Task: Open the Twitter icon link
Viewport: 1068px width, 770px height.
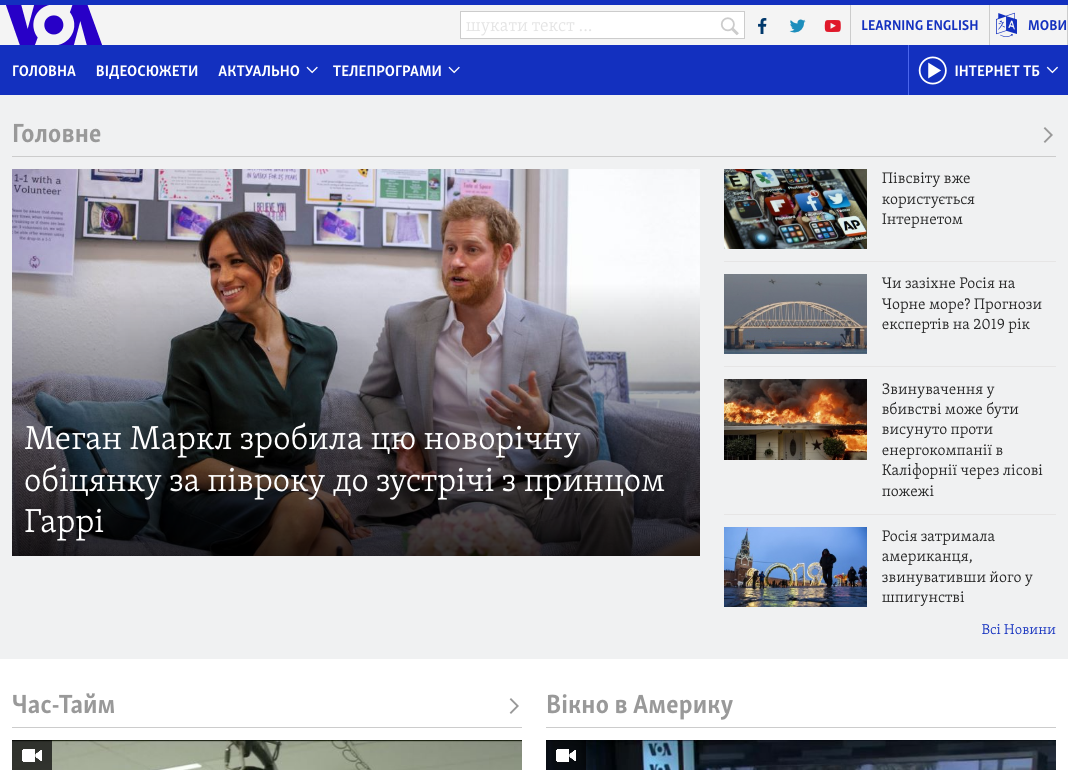Action: tap(797, 26)
